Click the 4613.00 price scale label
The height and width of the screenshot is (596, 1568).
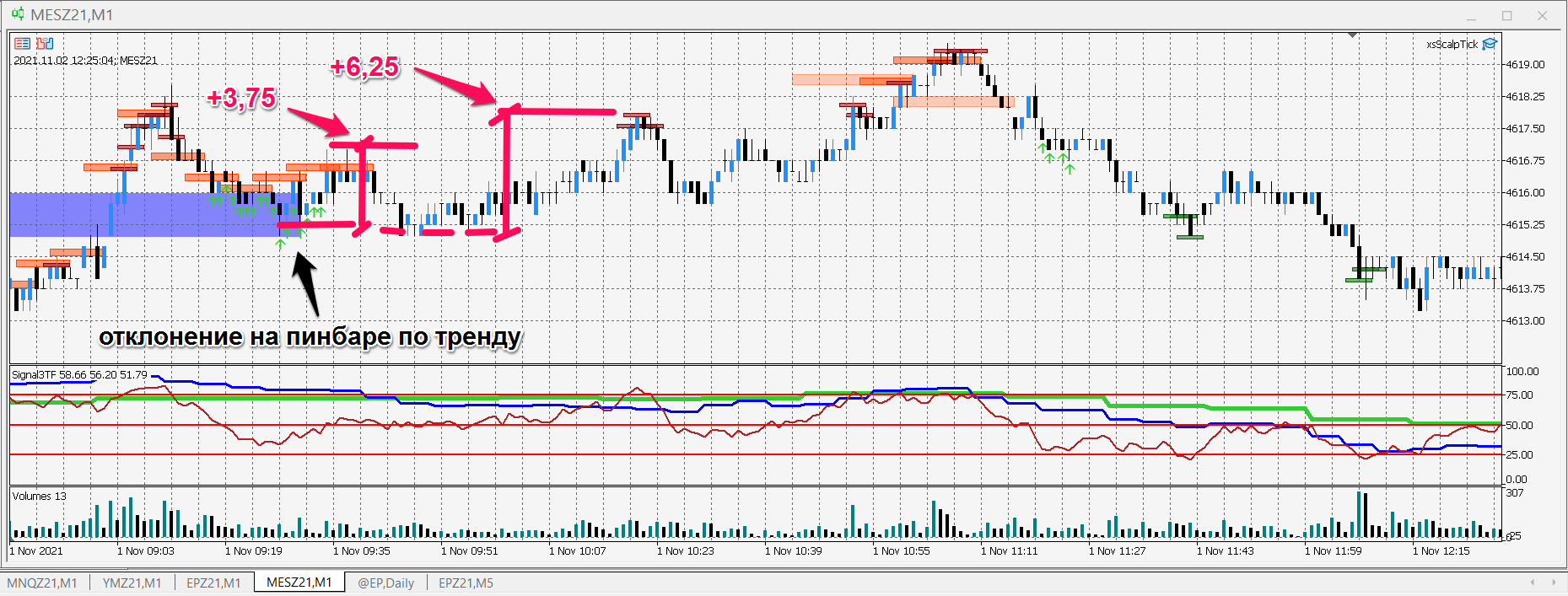point(1525,320)
